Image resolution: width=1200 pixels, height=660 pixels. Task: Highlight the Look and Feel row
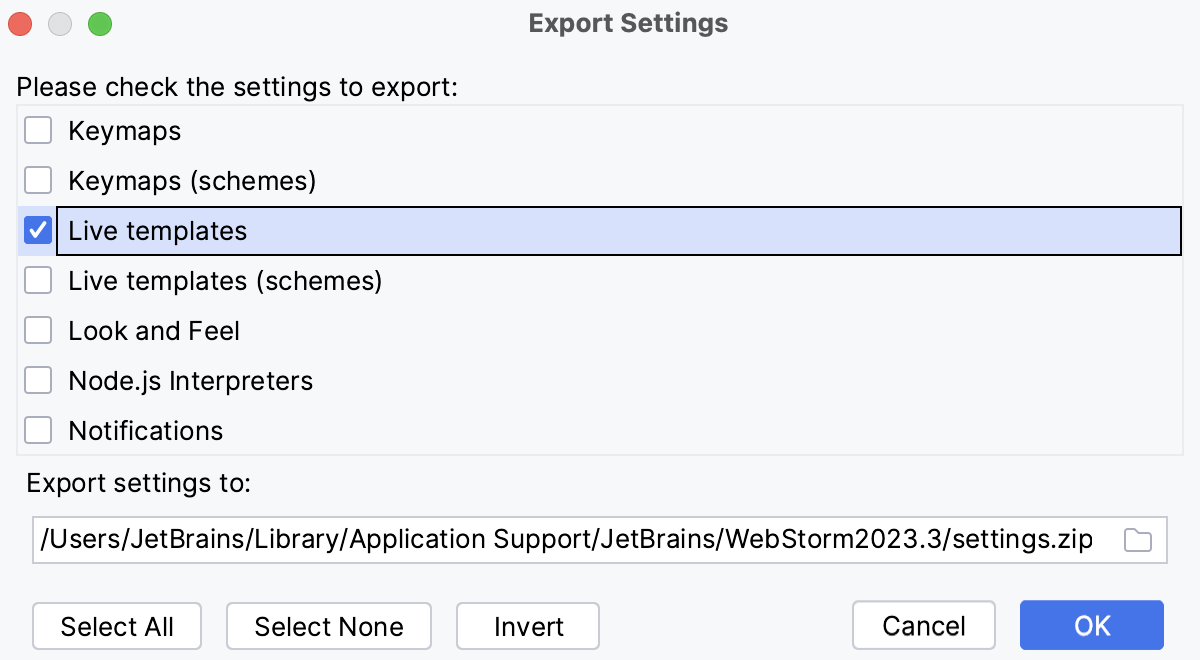(153, 330)
